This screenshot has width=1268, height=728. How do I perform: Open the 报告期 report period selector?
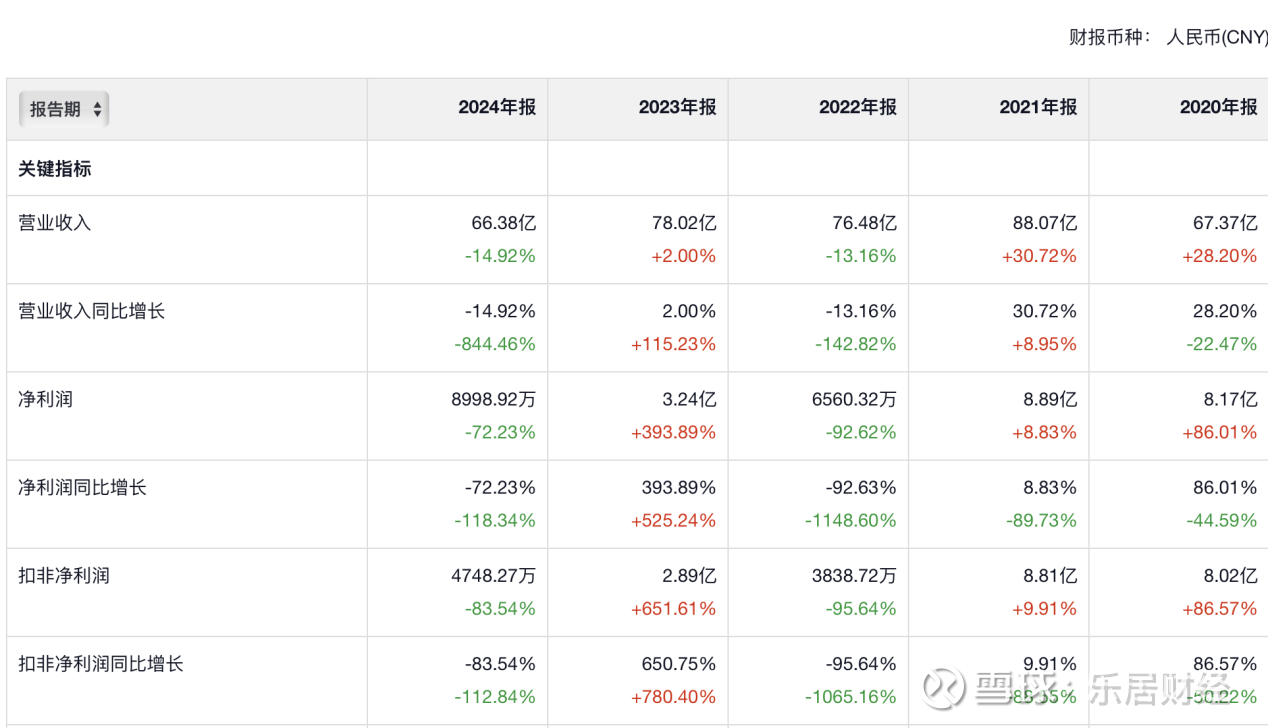tap(64, 109)
